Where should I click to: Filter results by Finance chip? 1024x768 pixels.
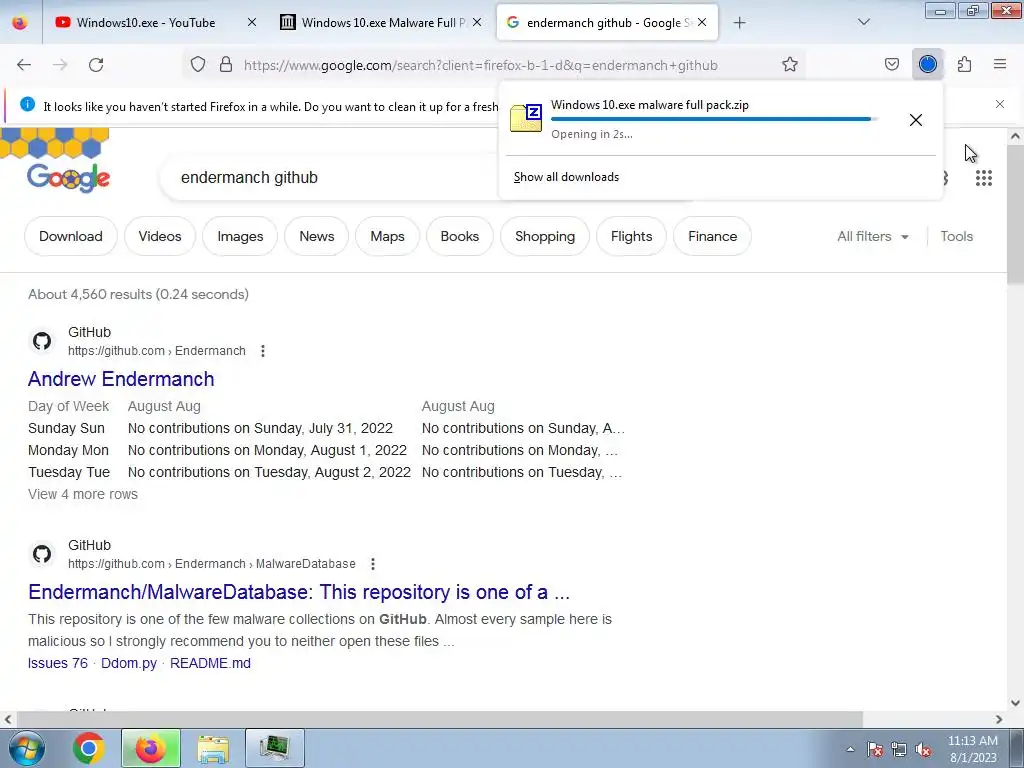pos(712,236)
